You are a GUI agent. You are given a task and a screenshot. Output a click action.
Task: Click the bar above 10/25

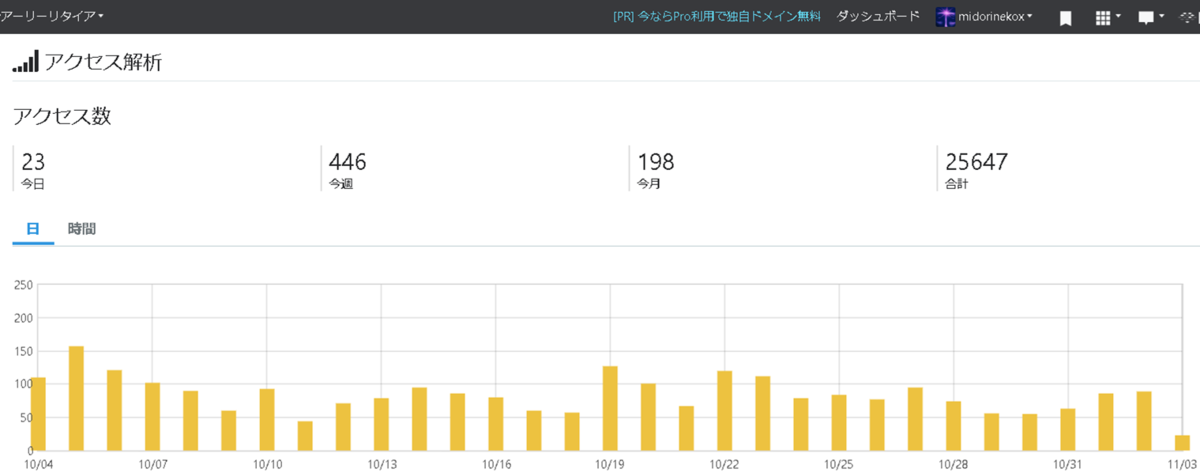click(x=839, y=423)
